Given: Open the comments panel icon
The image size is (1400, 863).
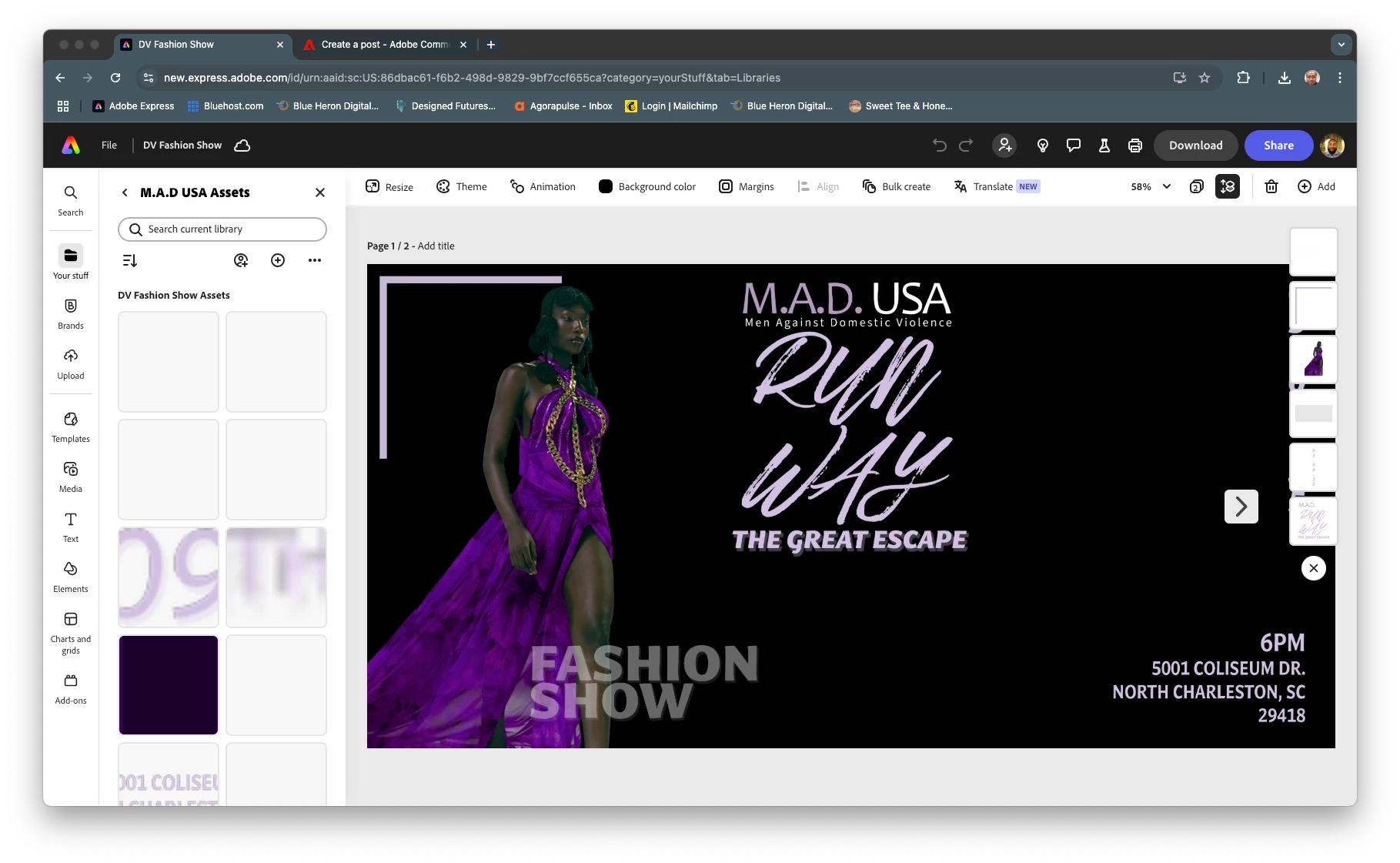Looking at the screenshot, I should pos(1074,146).
